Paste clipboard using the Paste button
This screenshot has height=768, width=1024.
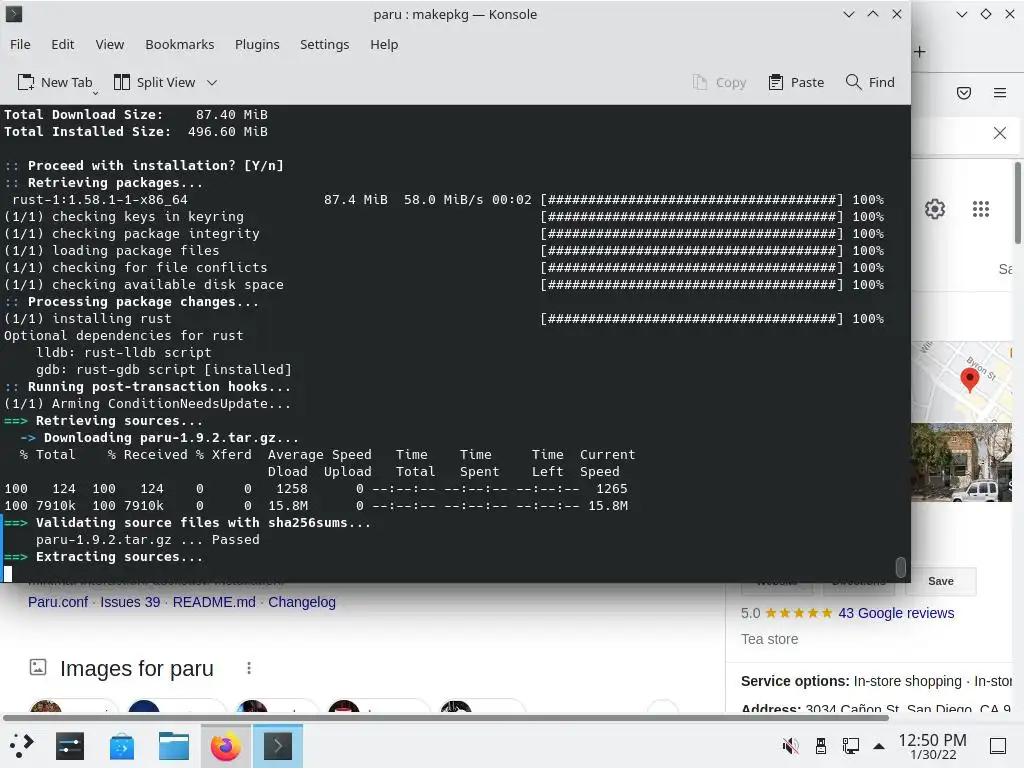coord(796,82)
